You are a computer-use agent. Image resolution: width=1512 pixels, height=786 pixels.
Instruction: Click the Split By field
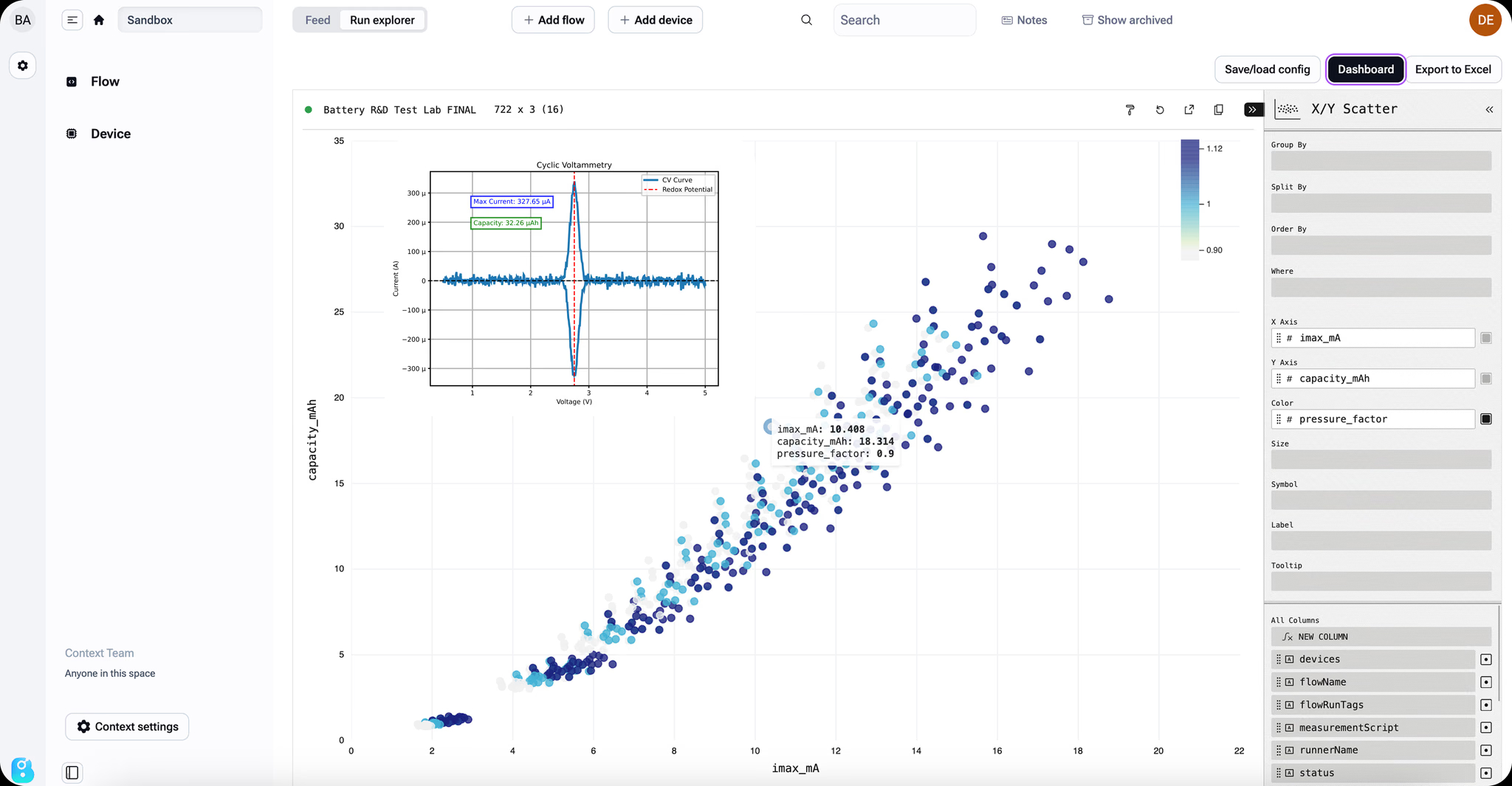click(1381, 203)
